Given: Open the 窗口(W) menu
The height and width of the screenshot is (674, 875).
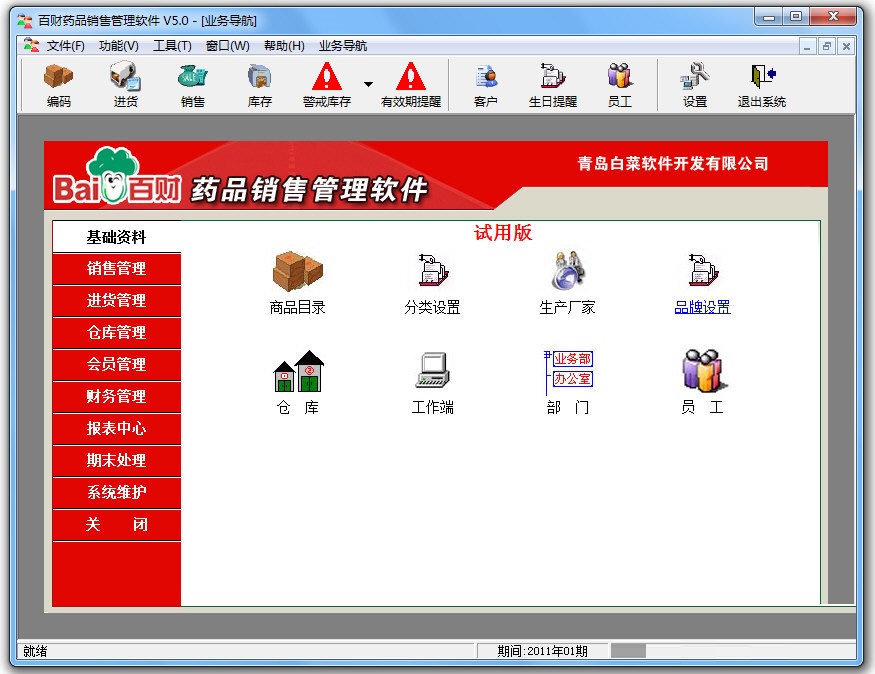Looking at the screenshot, I should pos(227,46).
